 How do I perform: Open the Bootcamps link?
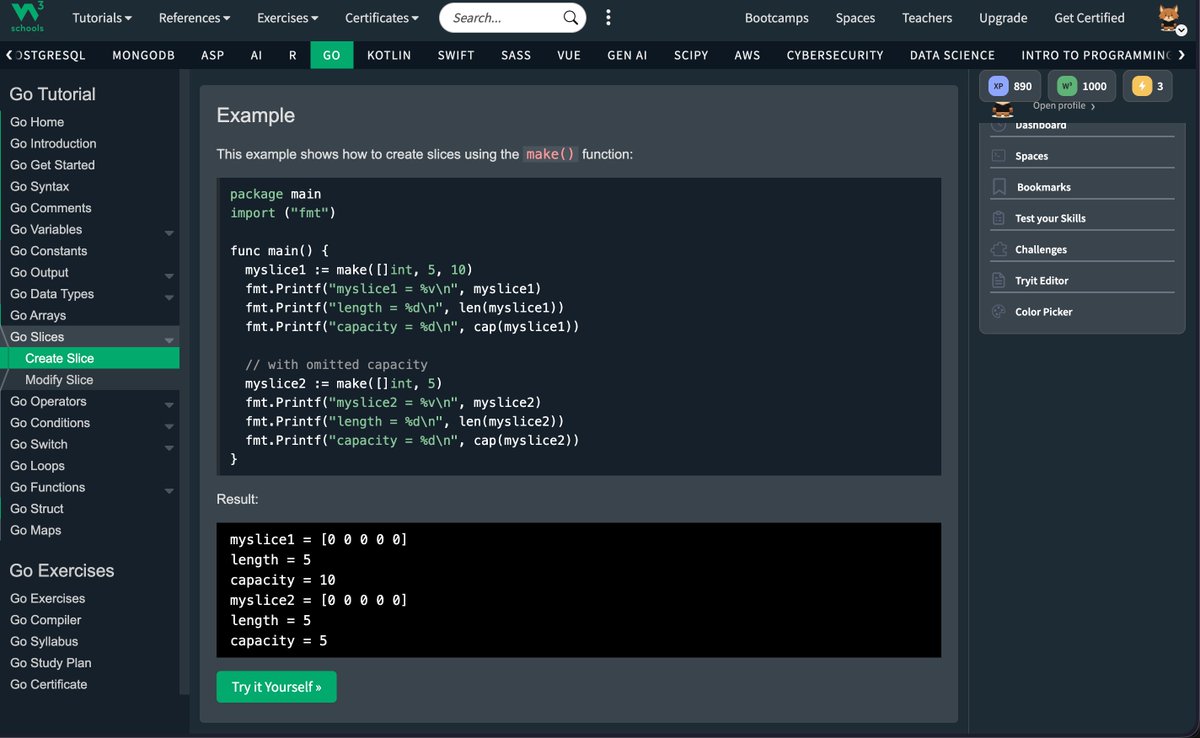click(x=777, y=18)
